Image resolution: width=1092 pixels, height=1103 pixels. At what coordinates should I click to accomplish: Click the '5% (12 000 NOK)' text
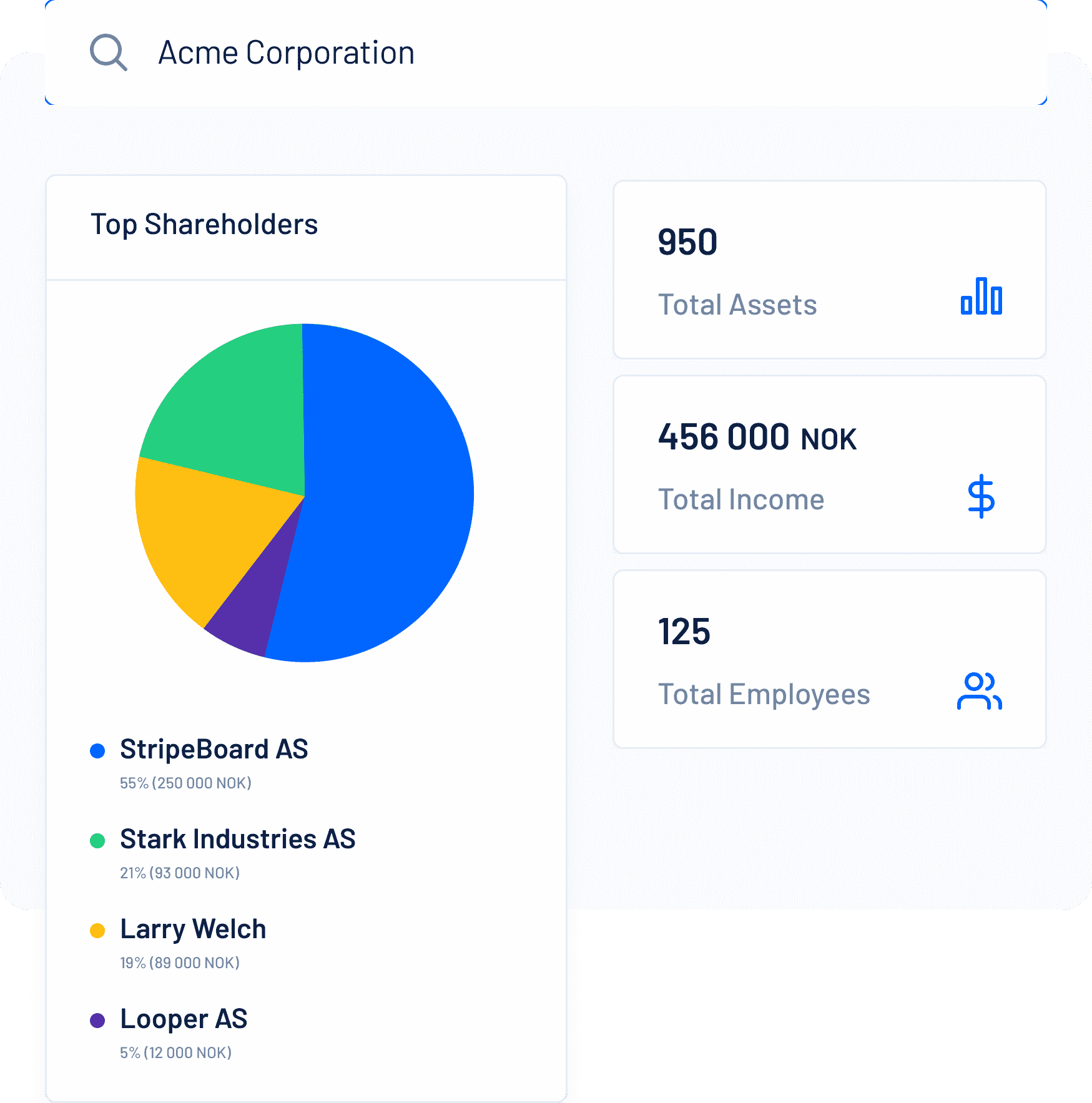coord(175,1052)
